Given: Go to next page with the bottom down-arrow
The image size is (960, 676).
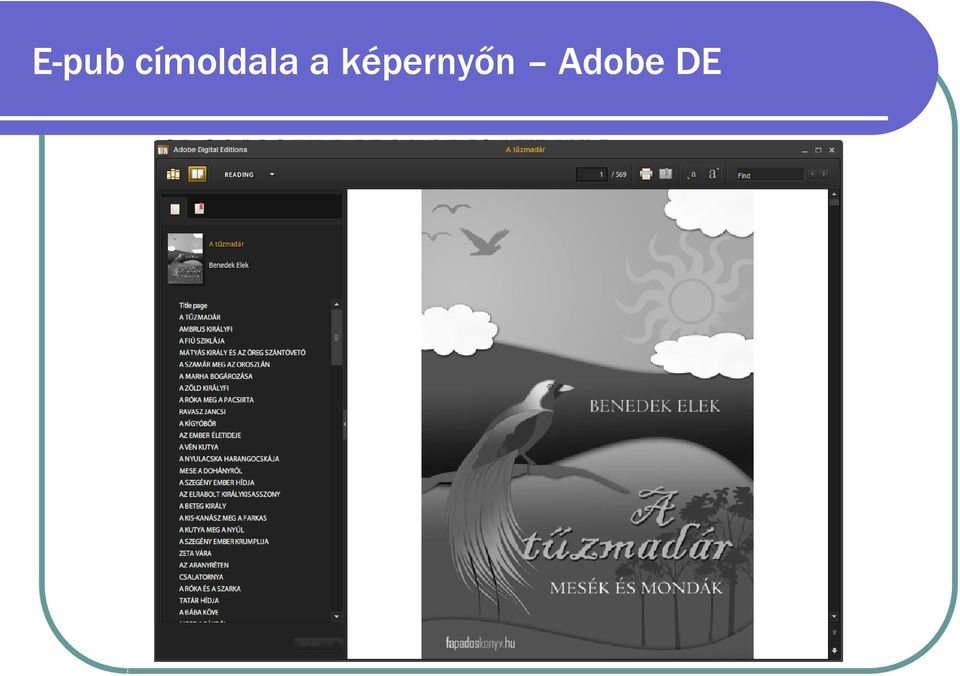Looking at the screenshot, I should (834, 650).
